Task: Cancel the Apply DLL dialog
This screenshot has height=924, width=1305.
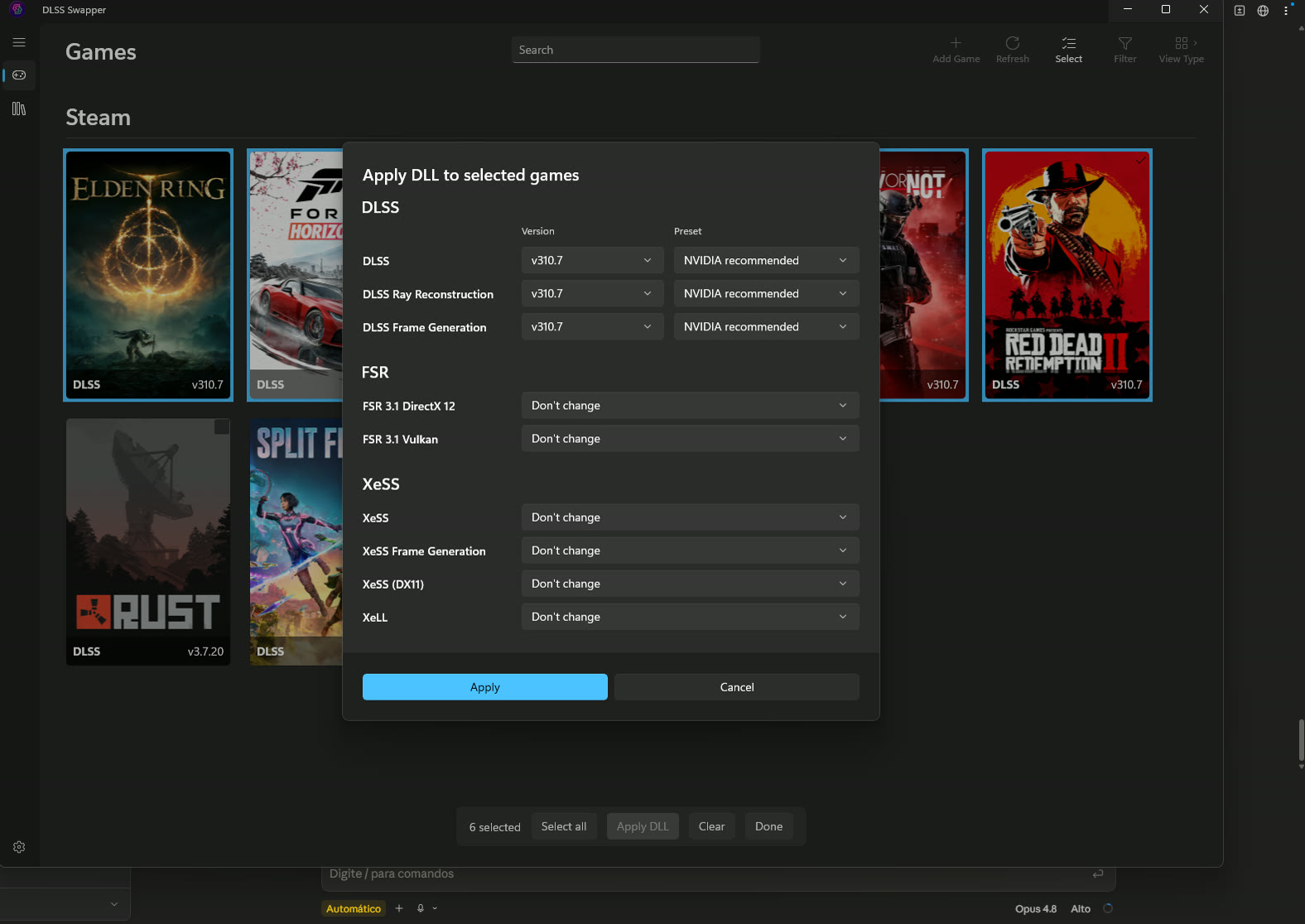Action: click(737, 686)
